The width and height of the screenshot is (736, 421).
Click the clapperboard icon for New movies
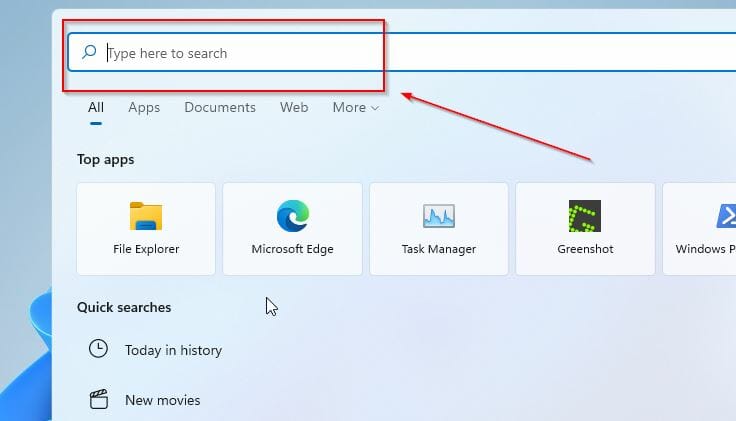99,399
